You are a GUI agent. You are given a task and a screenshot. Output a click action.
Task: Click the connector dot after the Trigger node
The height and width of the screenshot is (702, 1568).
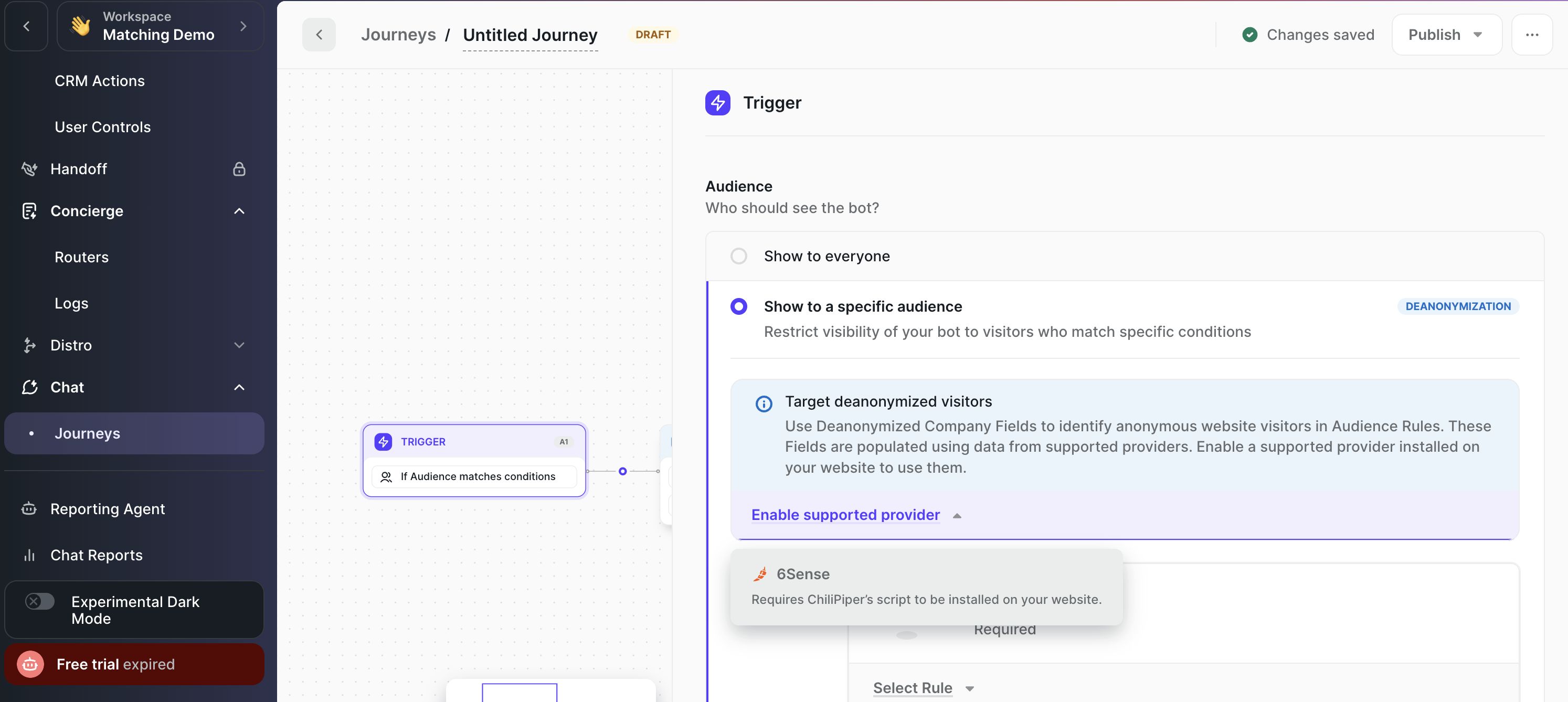click(x=622, y=471)
